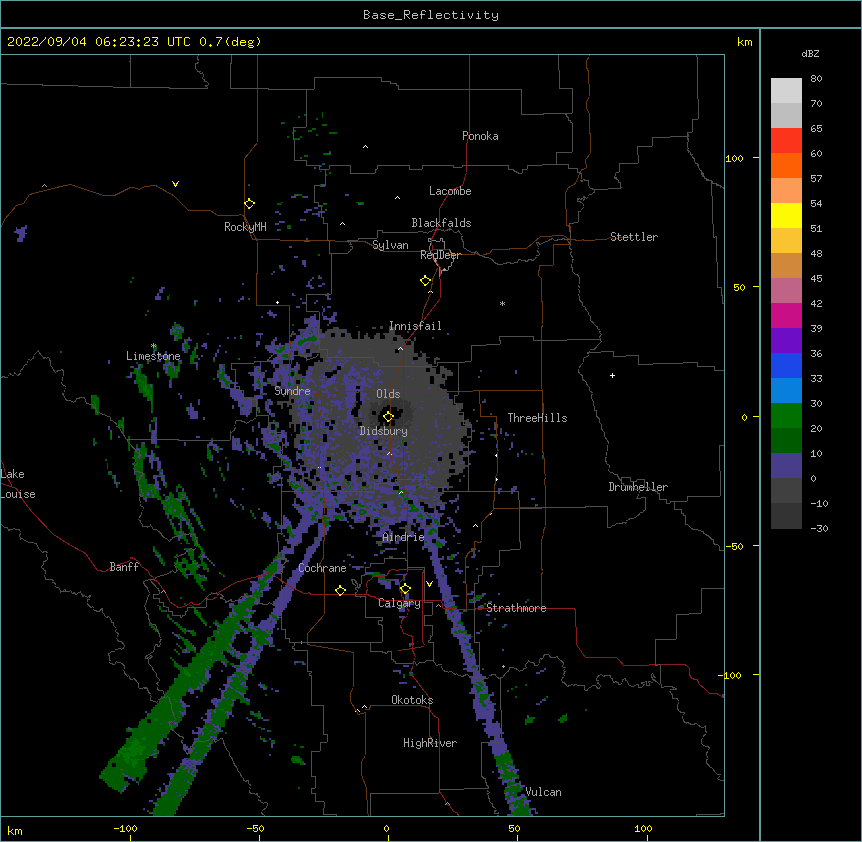Click the Innisfail town label
Image resolution: width=862 pixels, height=842 pixels.
point(415,326)
